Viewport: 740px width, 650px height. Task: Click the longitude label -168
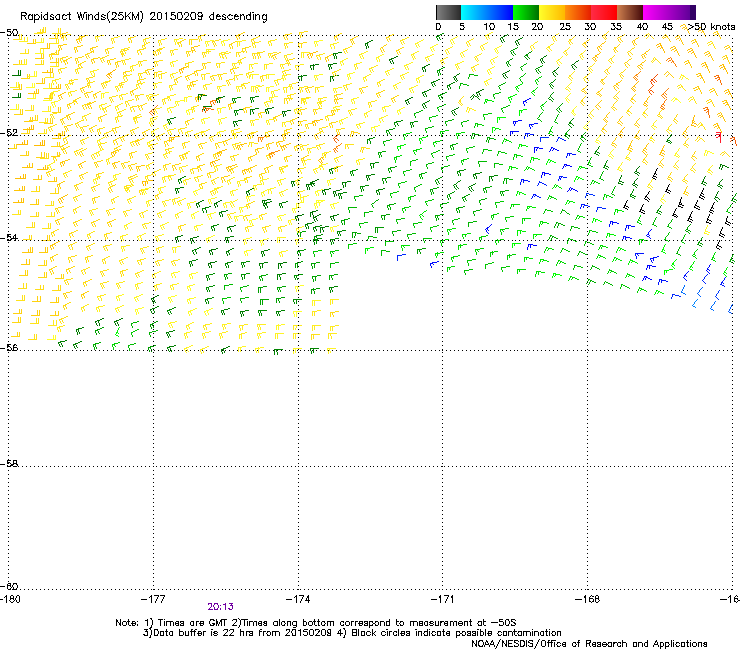pyautogui.click(x=588, y=599)
